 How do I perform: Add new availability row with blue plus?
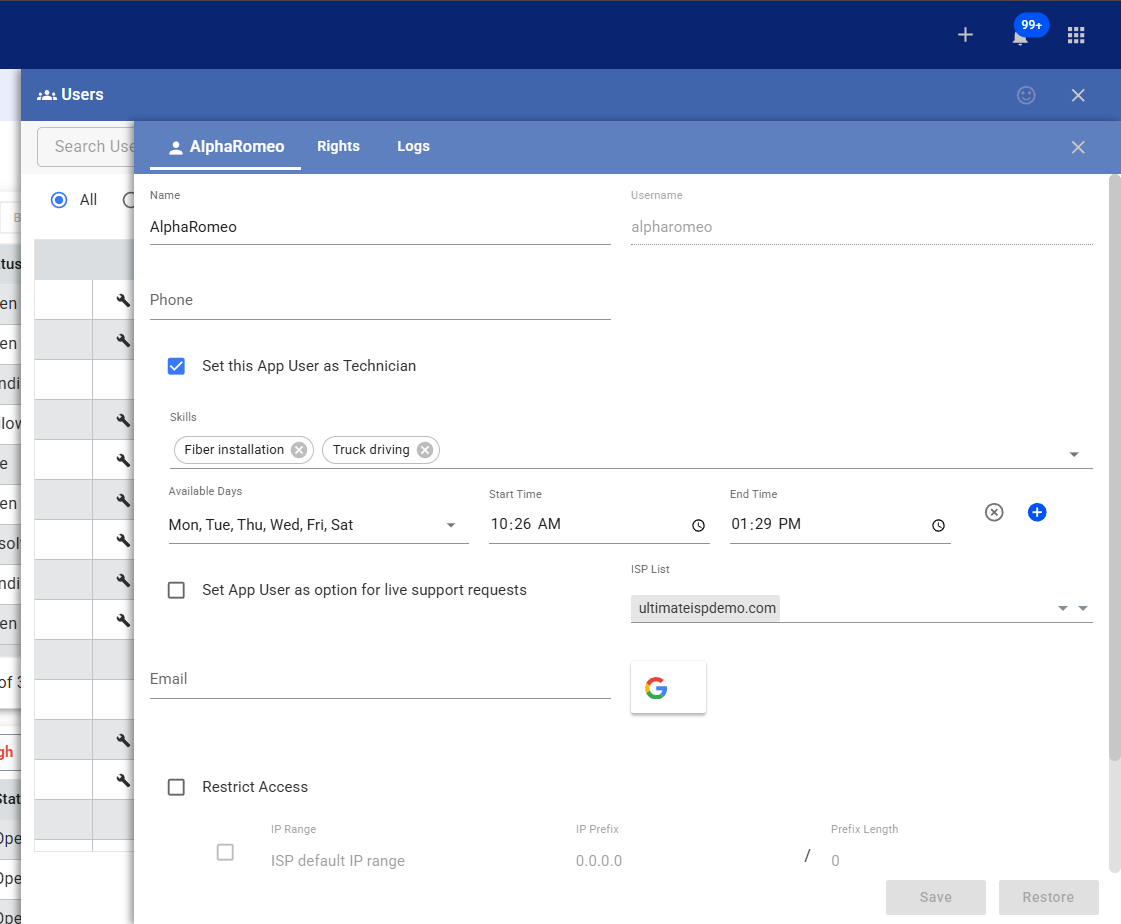click(x=1037, y=512)
